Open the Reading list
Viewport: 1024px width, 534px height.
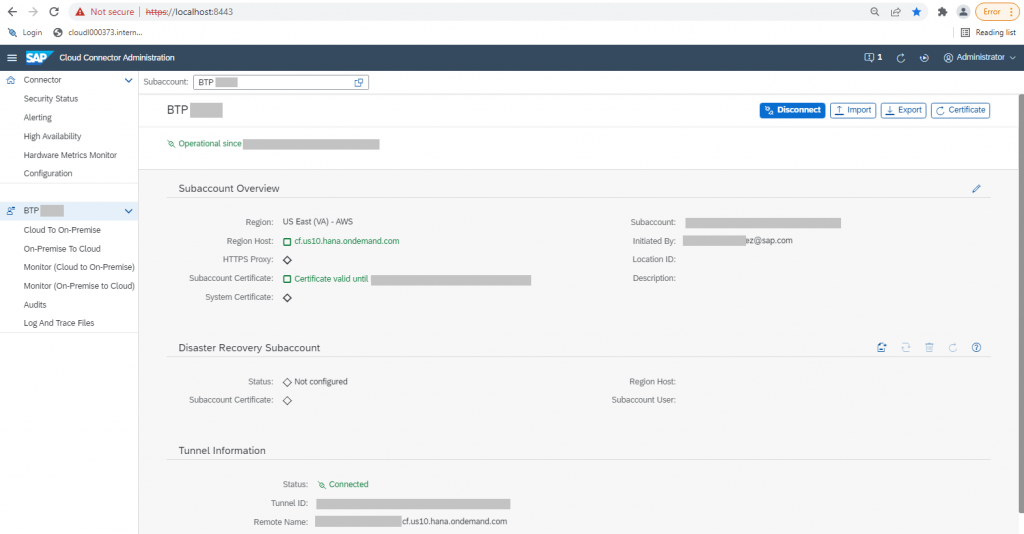point(988,32)
